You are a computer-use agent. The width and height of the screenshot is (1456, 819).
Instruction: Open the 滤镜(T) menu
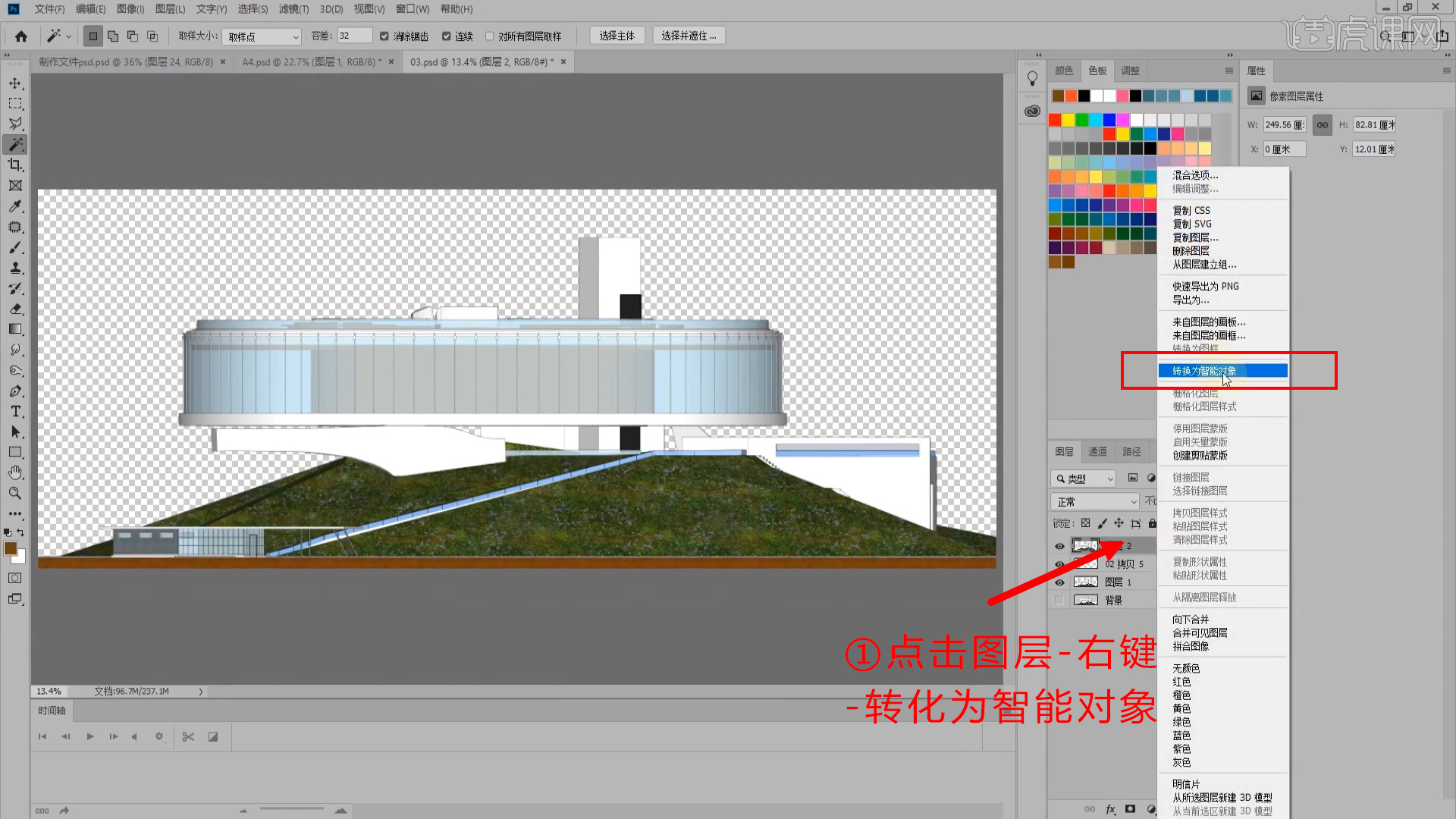[x=293, y=9]
